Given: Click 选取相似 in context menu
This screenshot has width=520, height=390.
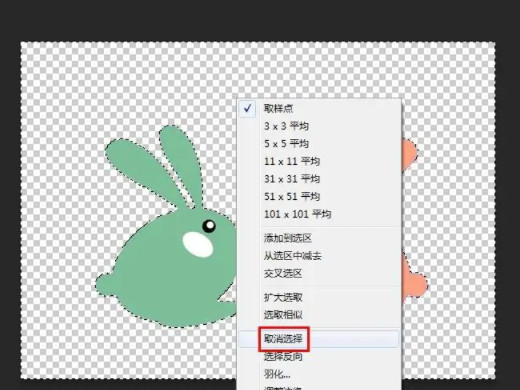Looking at the screenshot, I should (319, 314).
